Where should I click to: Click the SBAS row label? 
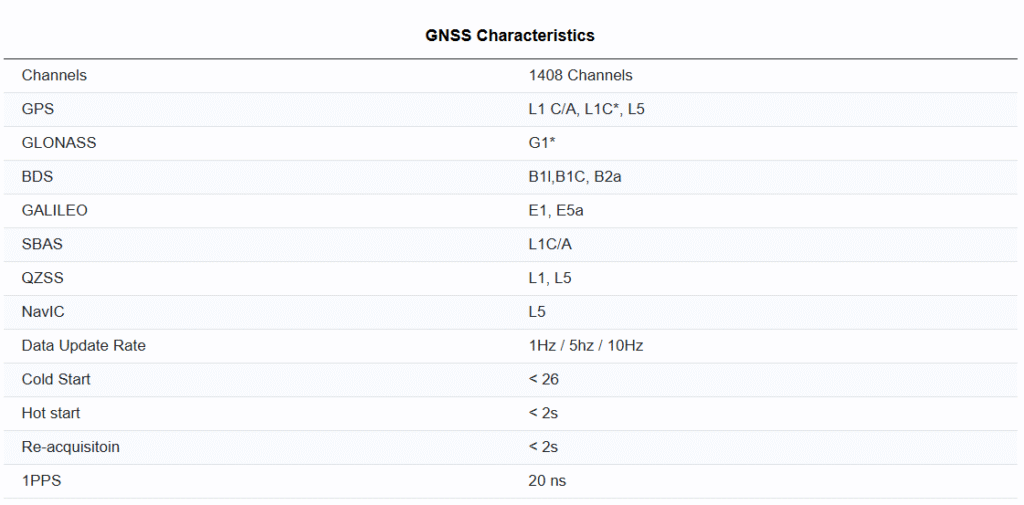(x=42, y=245)
